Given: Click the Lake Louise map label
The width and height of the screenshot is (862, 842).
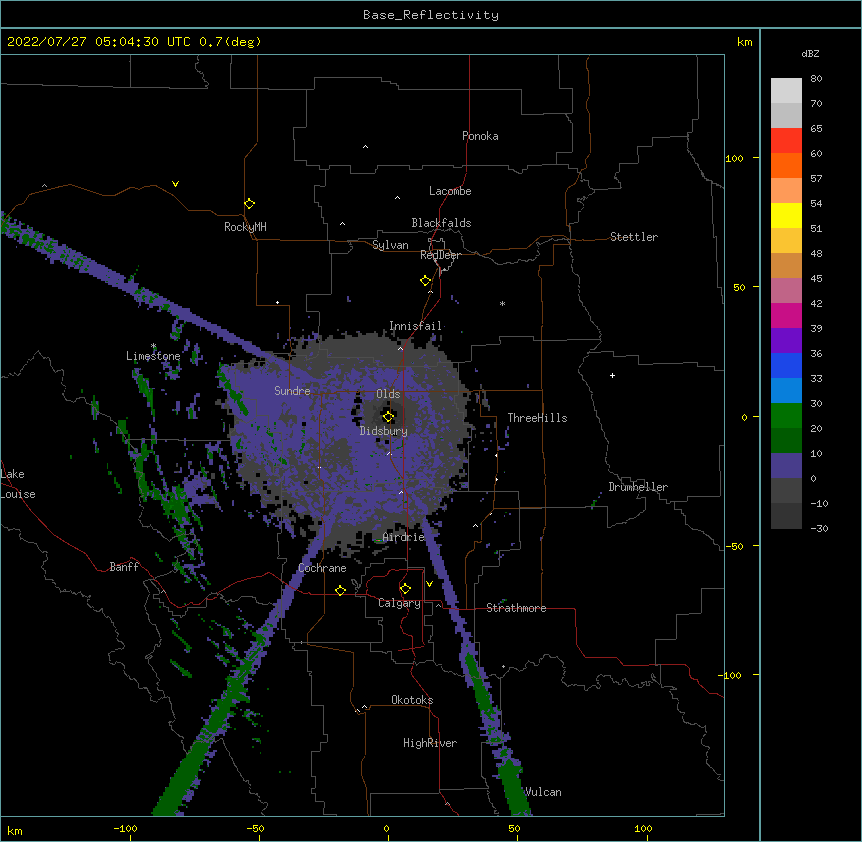Looking at the screenshot, I should pos(18,484).
